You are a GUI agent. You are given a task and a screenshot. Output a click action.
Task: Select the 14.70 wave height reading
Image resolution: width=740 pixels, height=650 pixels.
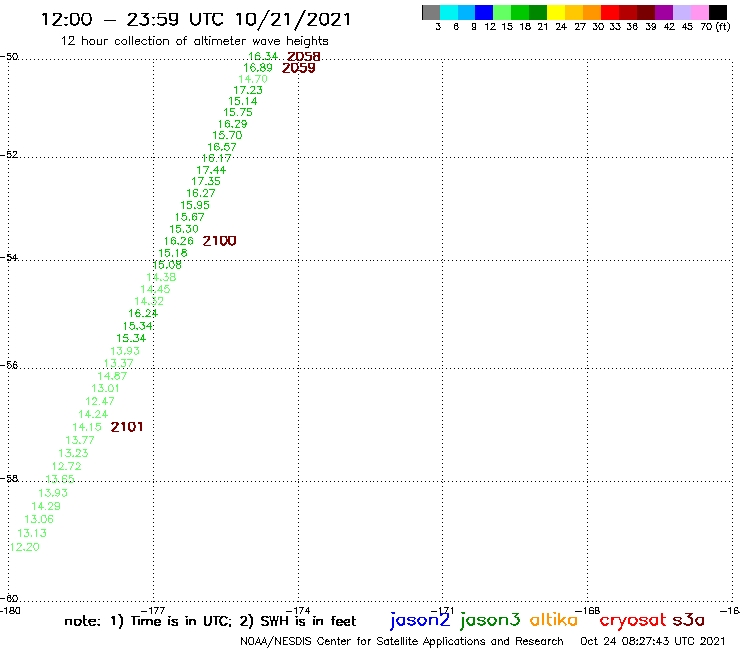click(x=252, y=79)
